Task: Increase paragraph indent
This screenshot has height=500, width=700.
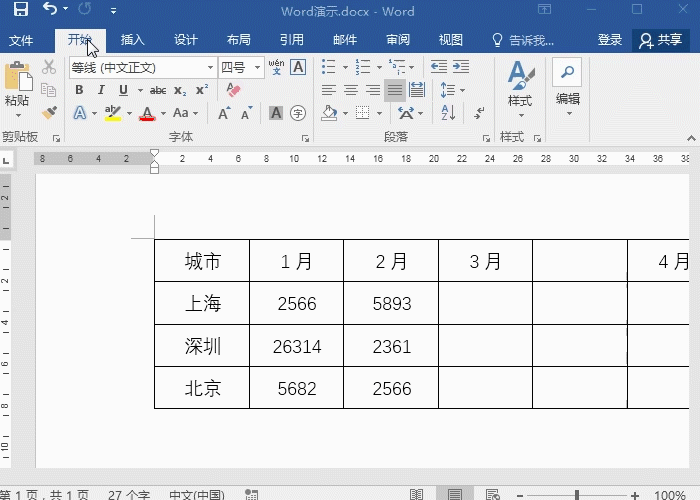Action: click(x=461, y=67)
